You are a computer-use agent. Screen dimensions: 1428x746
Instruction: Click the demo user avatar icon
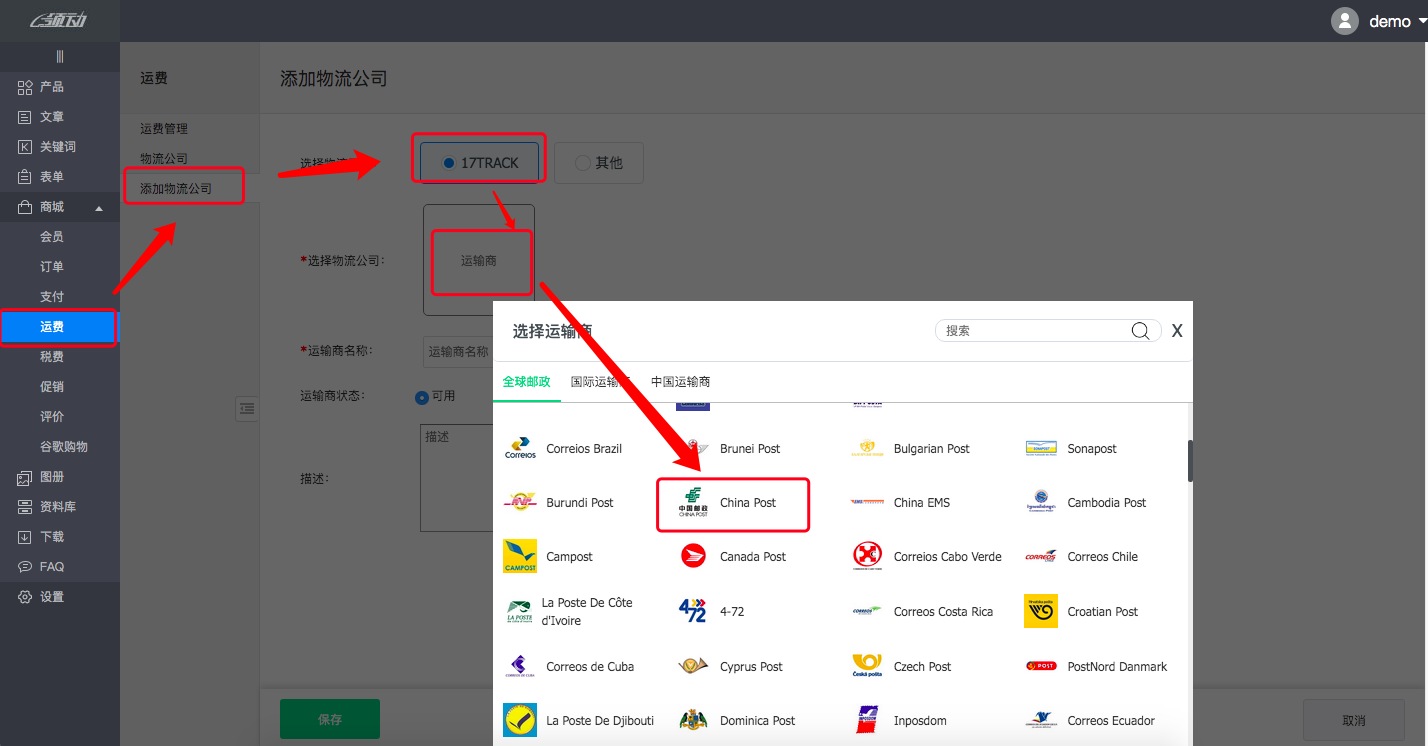(x=1344, y=21)
